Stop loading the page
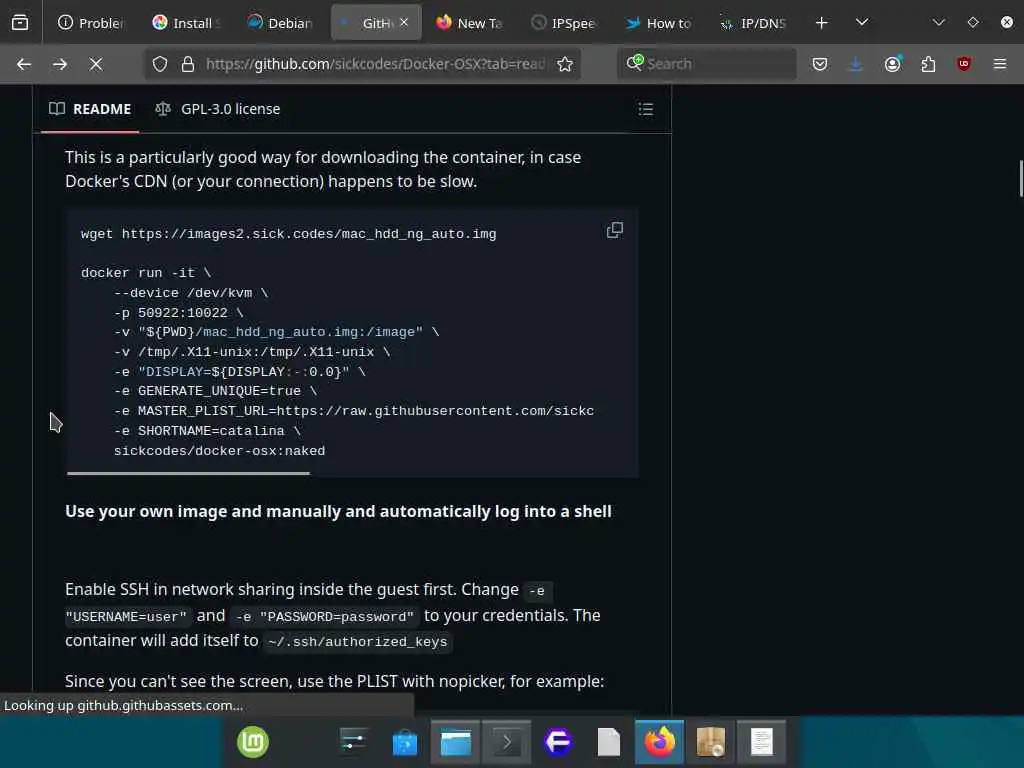The image size is (1024, 768). point(96,64)
